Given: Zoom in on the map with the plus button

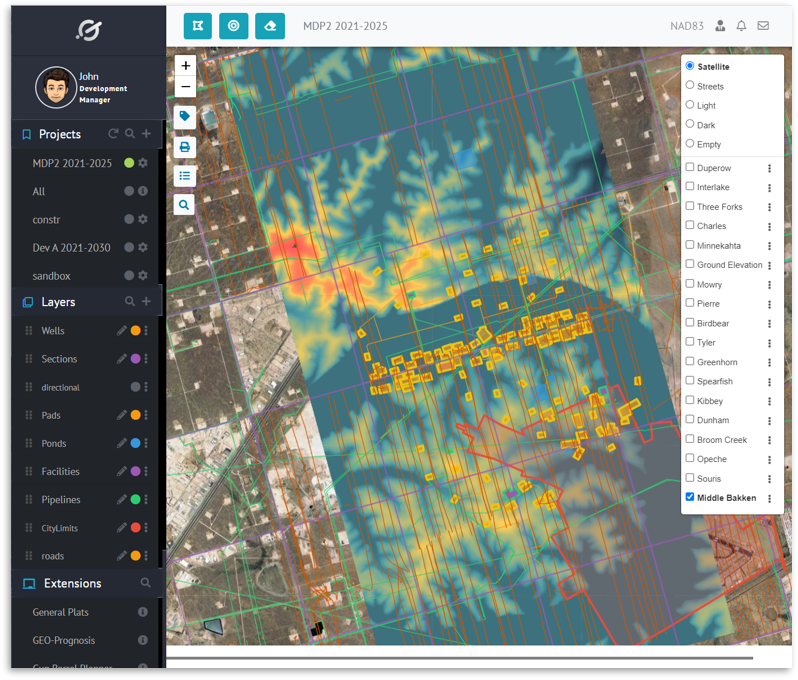Looking at the screenshot, I should point(185,66).
